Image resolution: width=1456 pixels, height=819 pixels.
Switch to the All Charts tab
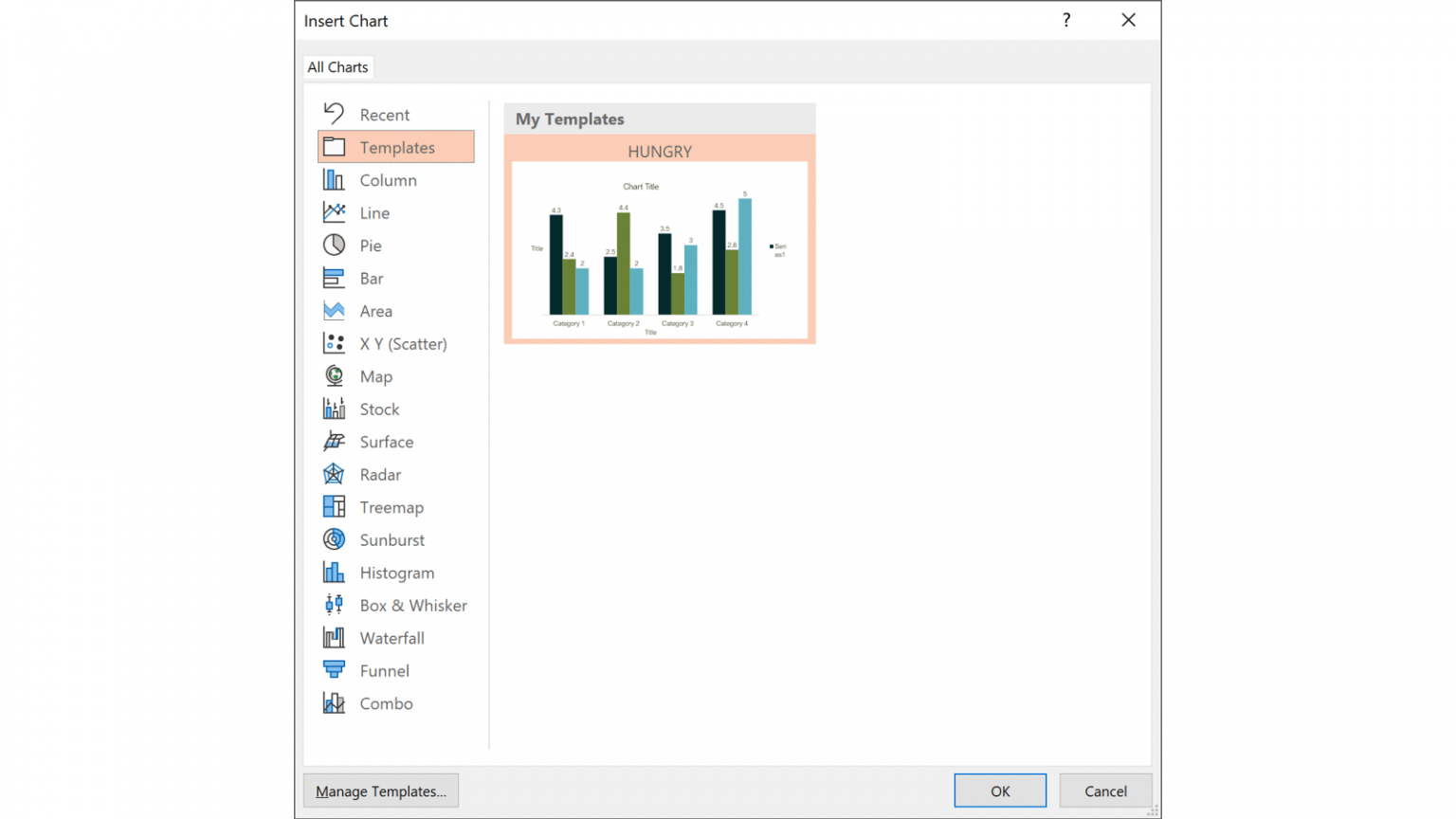[x=337, y=66]
